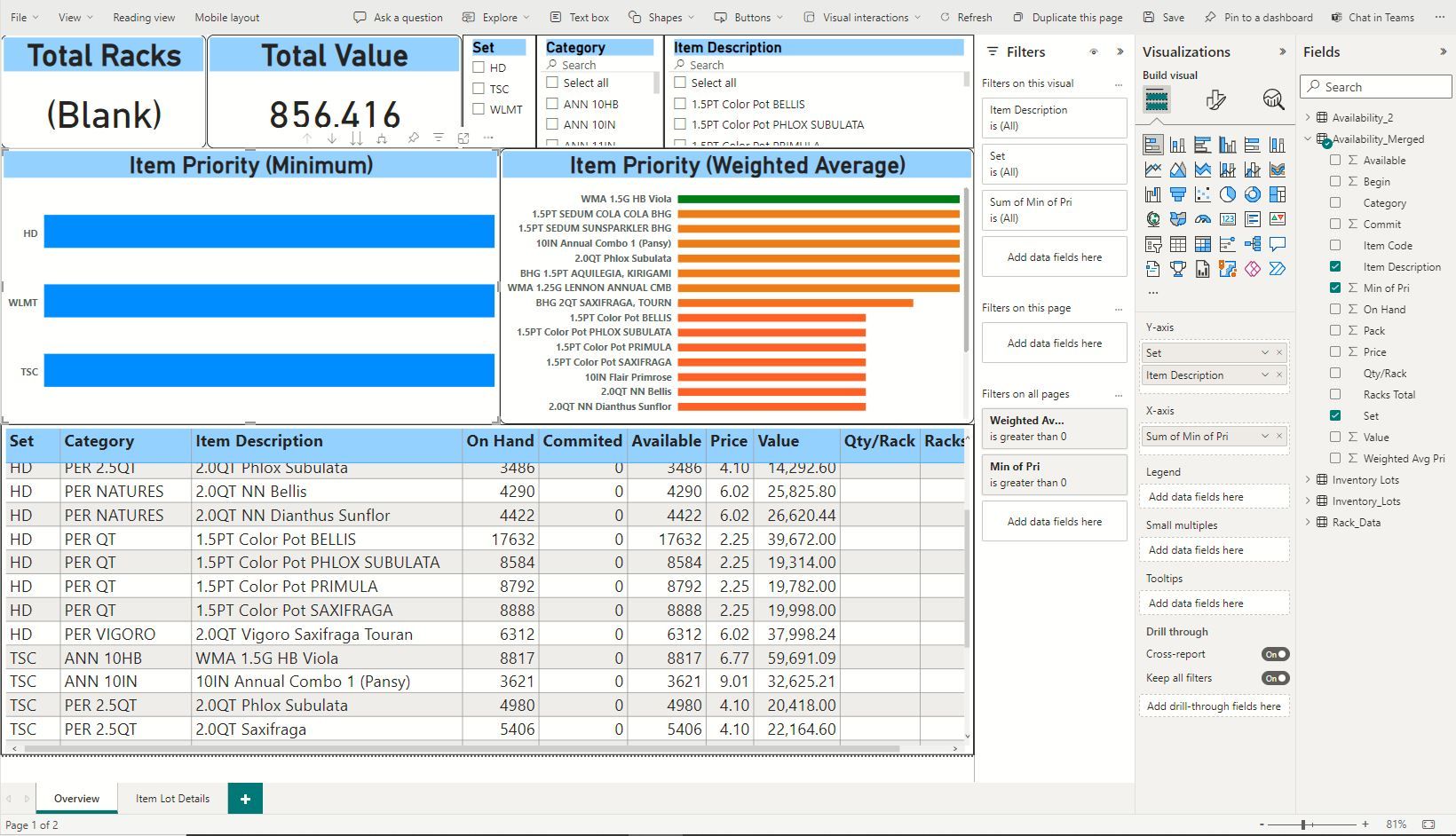Click the expand-all-down-one-level fork icon
This screenshot has width=1456, height=836.
[382, 138]
